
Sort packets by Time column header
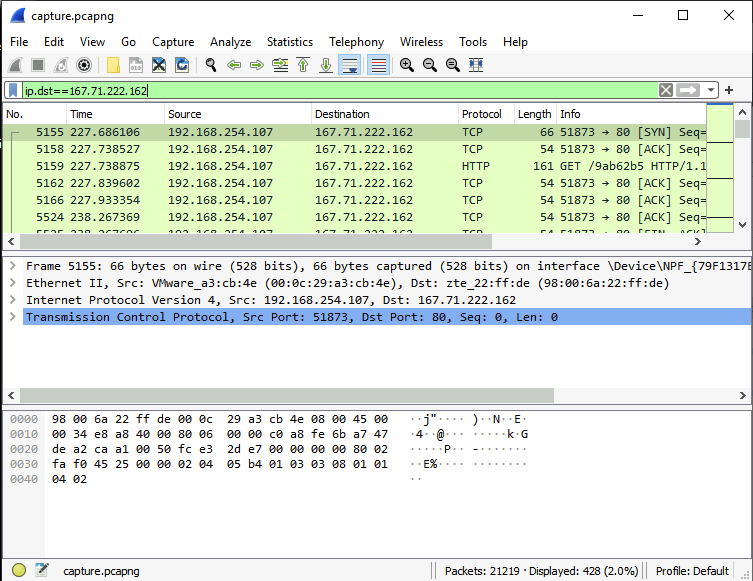coord(115,114)
